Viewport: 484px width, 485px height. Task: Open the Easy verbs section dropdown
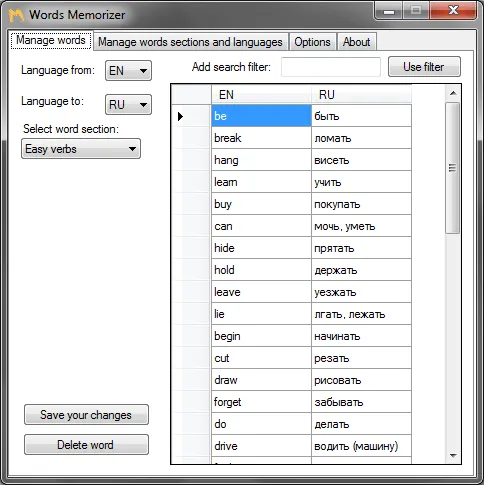(81, 149)
